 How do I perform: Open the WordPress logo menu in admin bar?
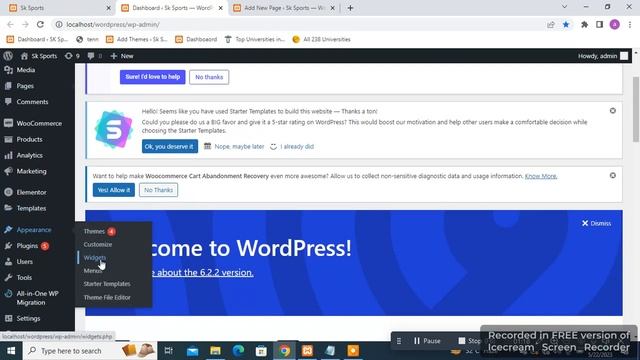8,56
